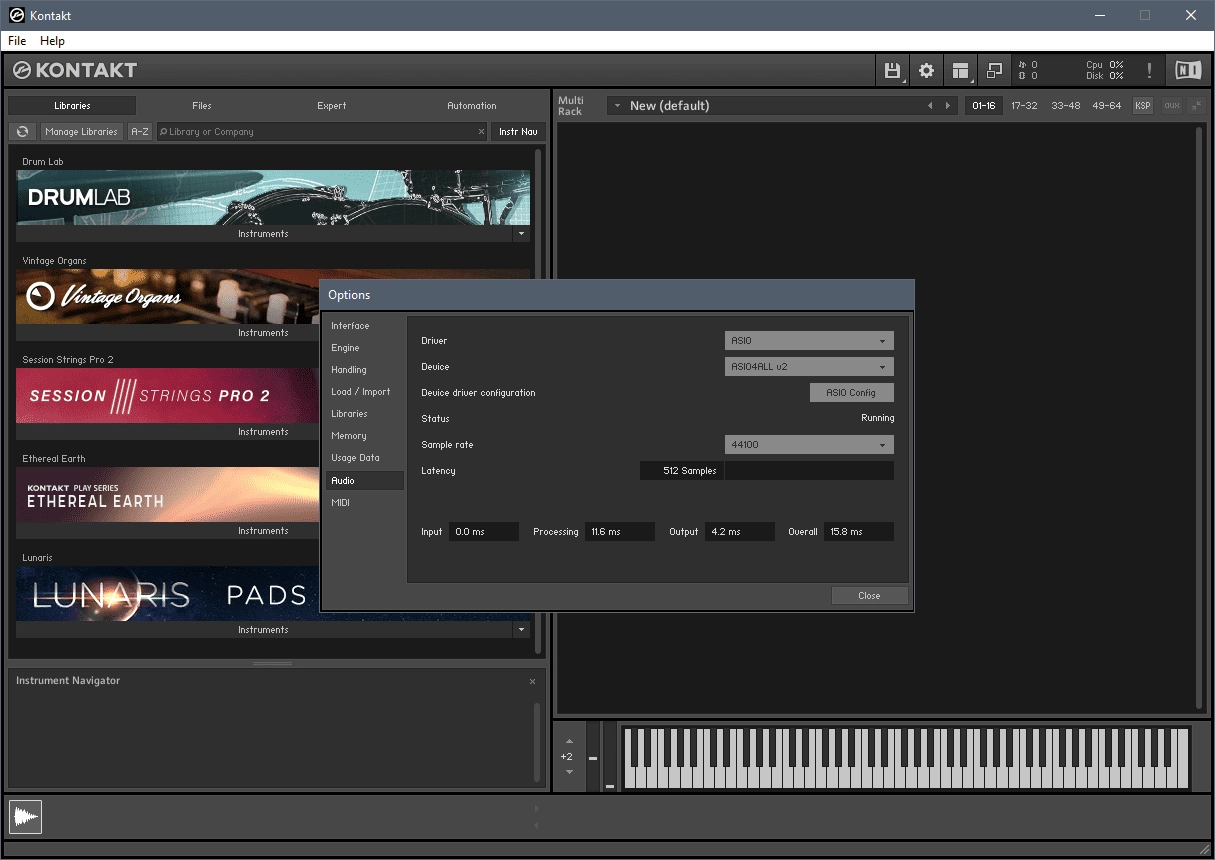Click the keyboard pitch wheel strip
This screenshot has width=1215, height=860.
tap(593, 757)
